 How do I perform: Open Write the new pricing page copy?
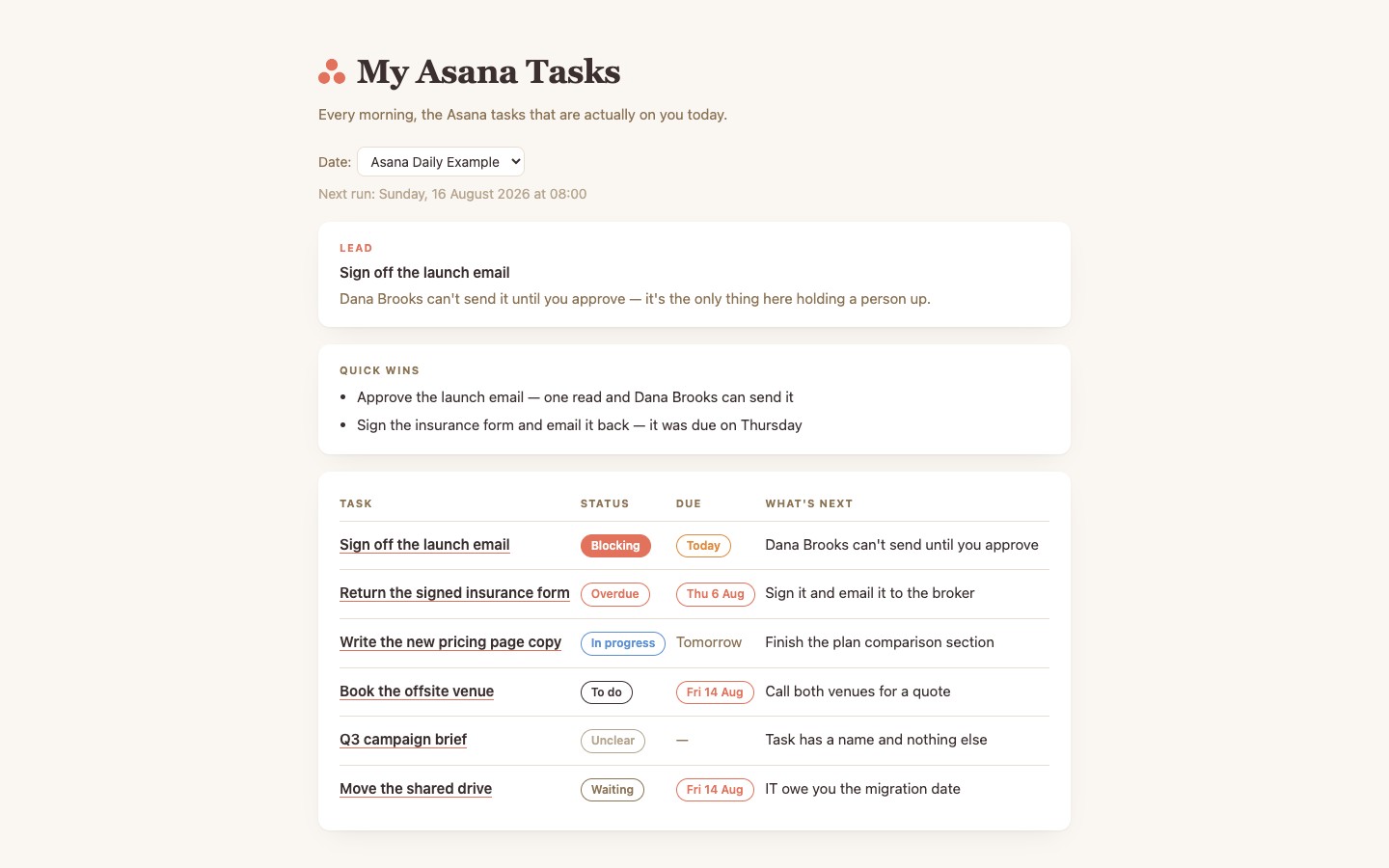450,642
